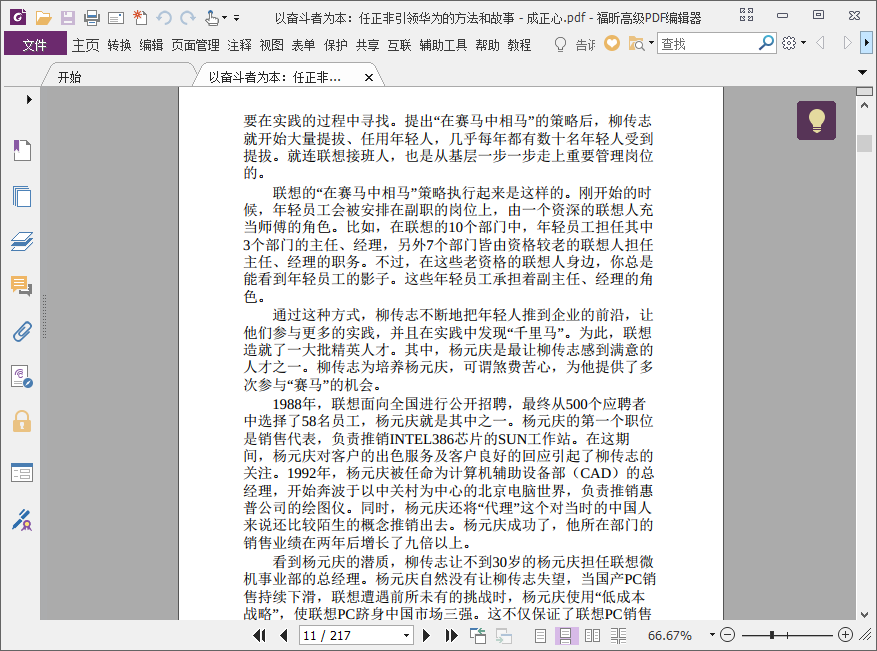Switch to single page view mode
Screen dimensions: 877x651
(x=540, y=635)
